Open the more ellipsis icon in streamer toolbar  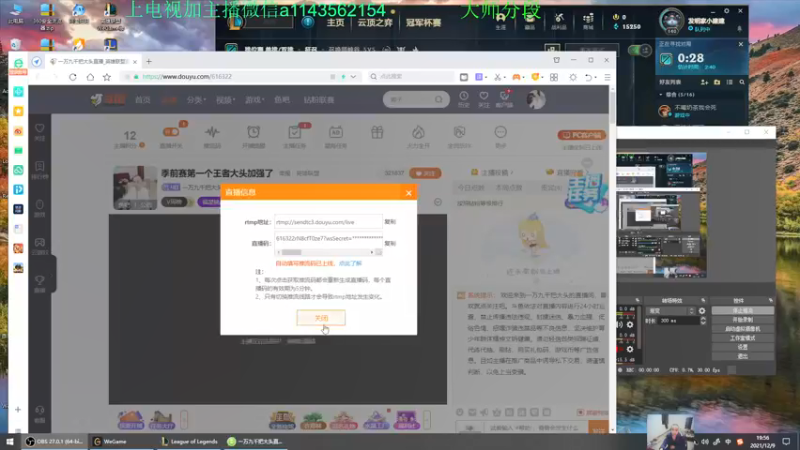coord(501,132)
